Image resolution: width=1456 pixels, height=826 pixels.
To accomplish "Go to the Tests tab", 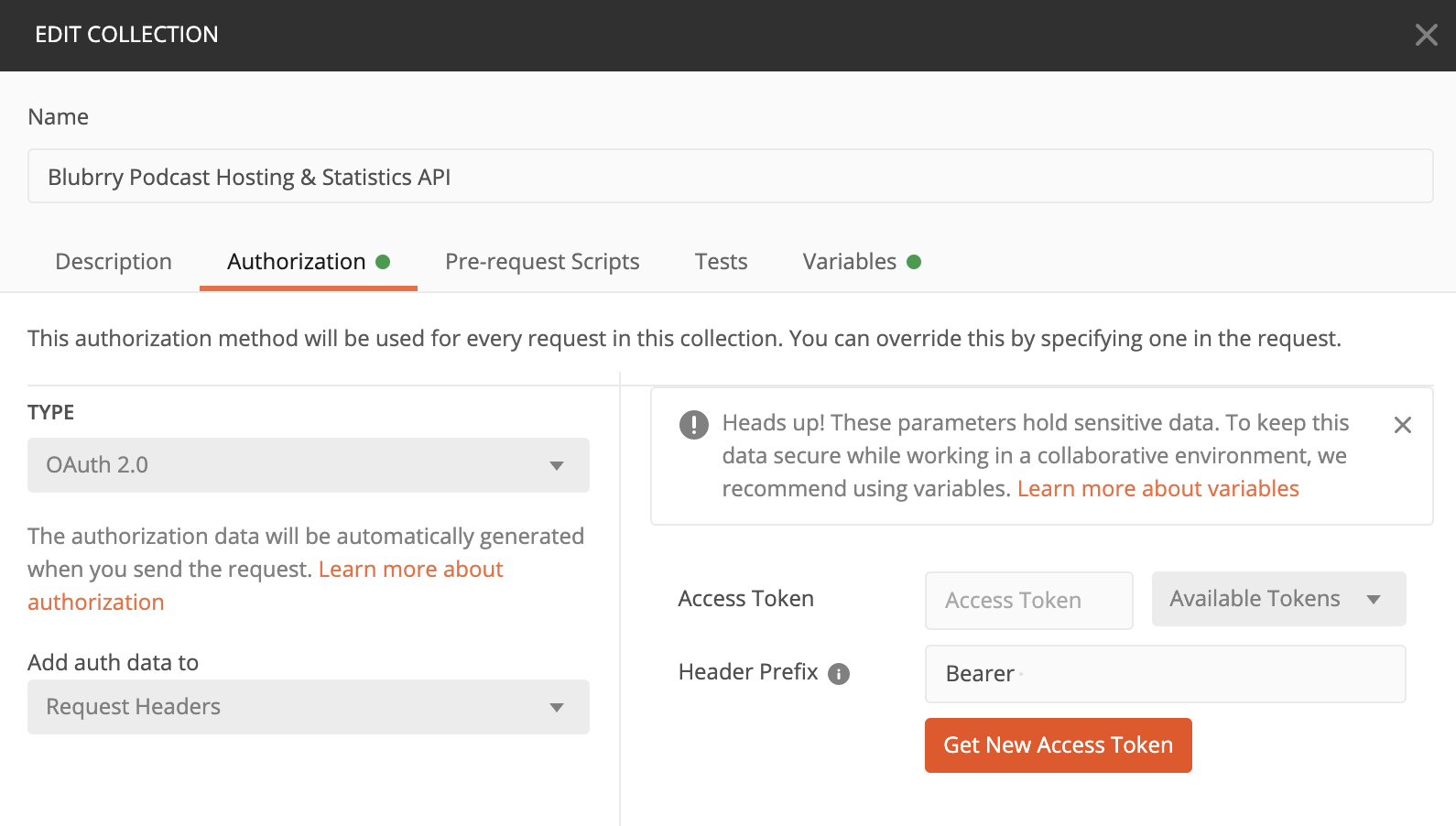I will pyautogui.click(x=722, y=262).
